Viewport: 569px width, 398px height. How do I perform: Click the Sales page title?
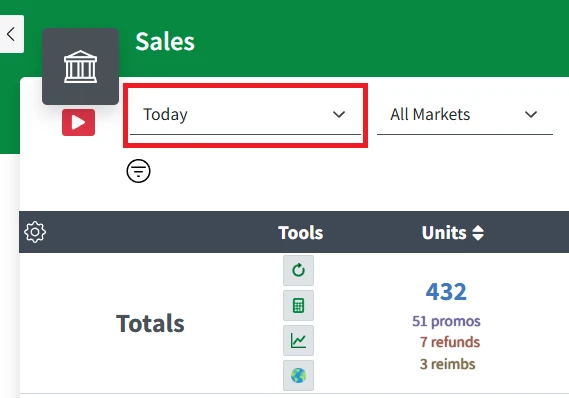tap(165, 41)
